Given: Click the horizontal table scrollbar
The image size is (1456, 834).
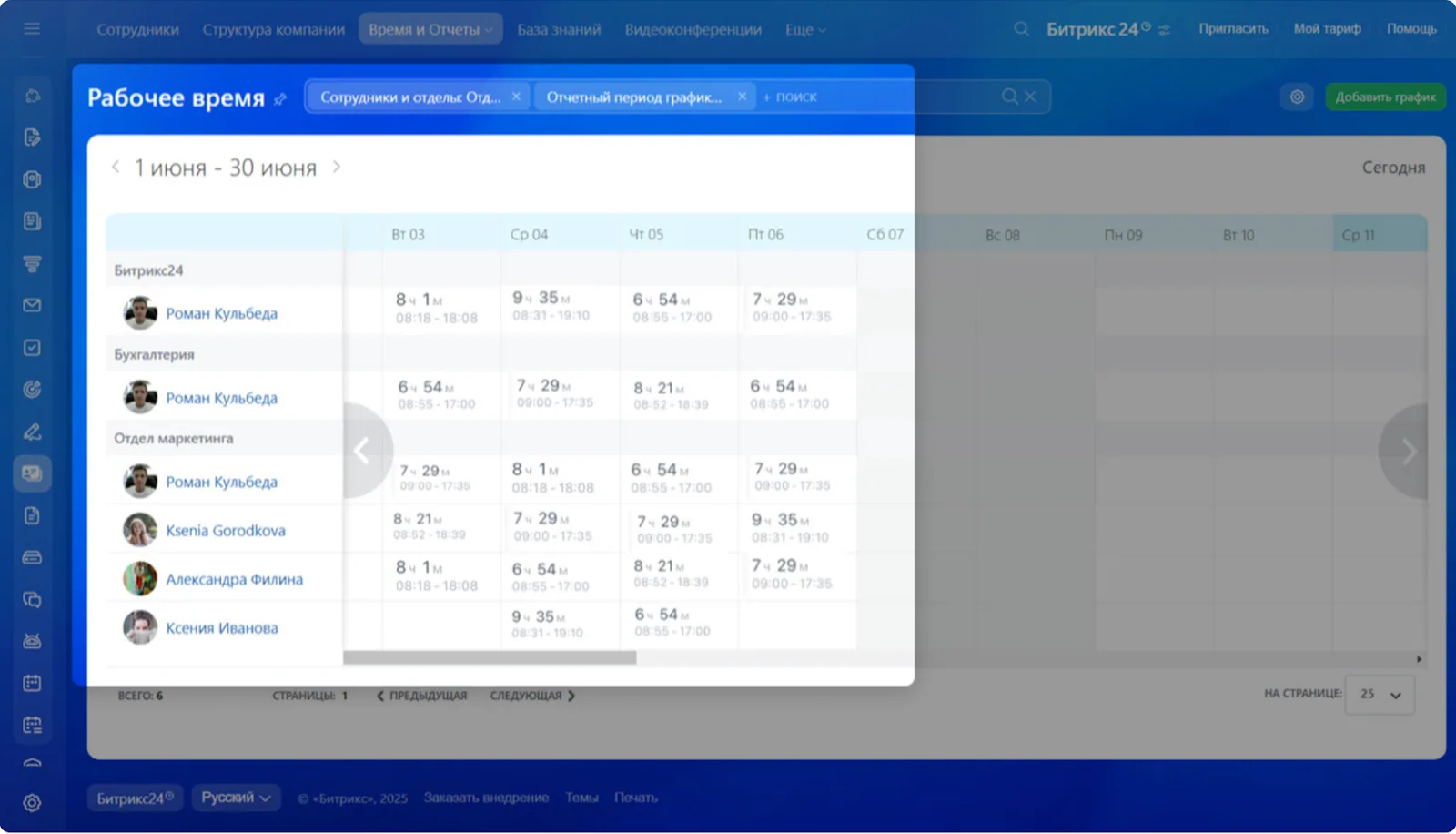Looking at the screenshot, I should (x=490, y=657).
